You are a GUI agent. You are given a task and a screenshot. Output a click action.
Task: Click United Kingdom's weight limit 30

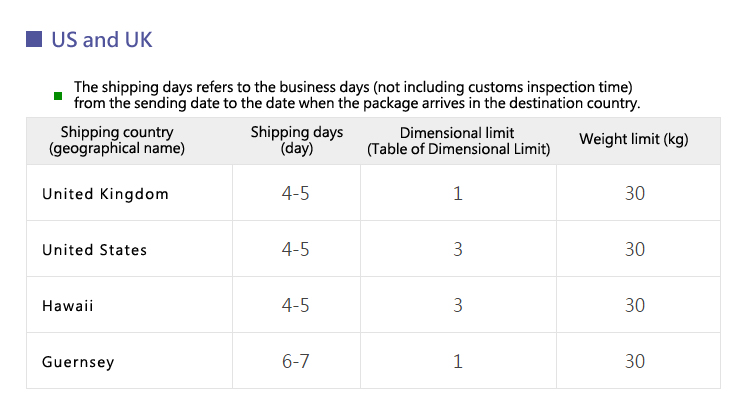635,193
